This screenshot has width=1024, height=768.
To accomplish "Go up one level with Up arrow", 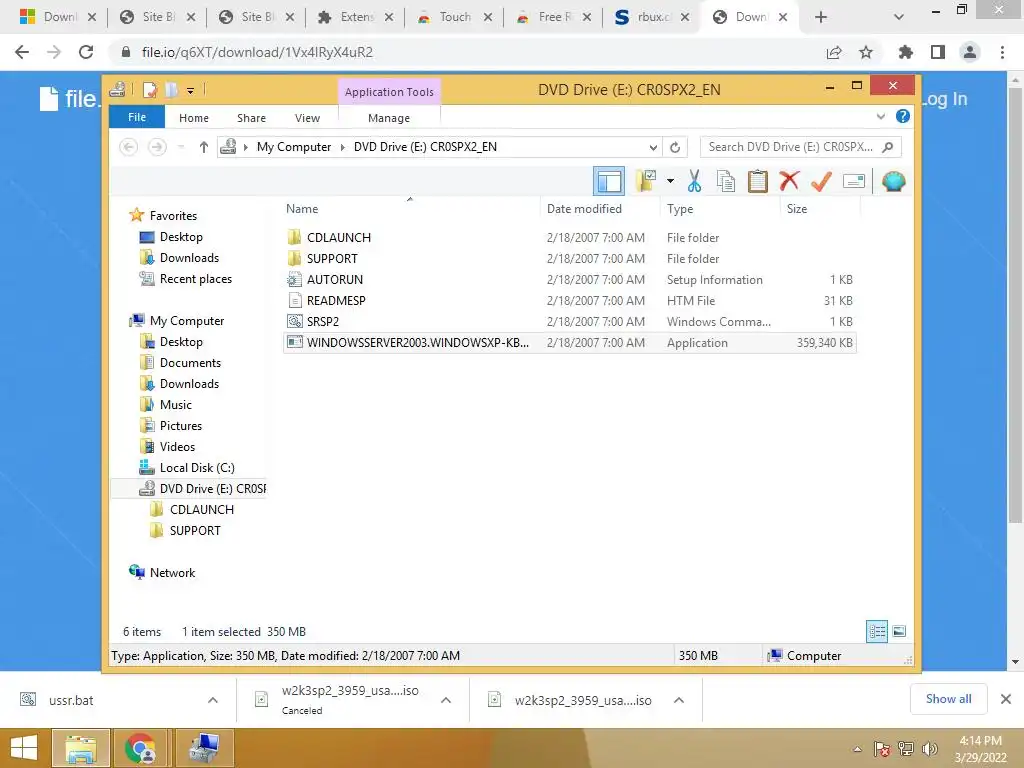I will coord(204,147).
